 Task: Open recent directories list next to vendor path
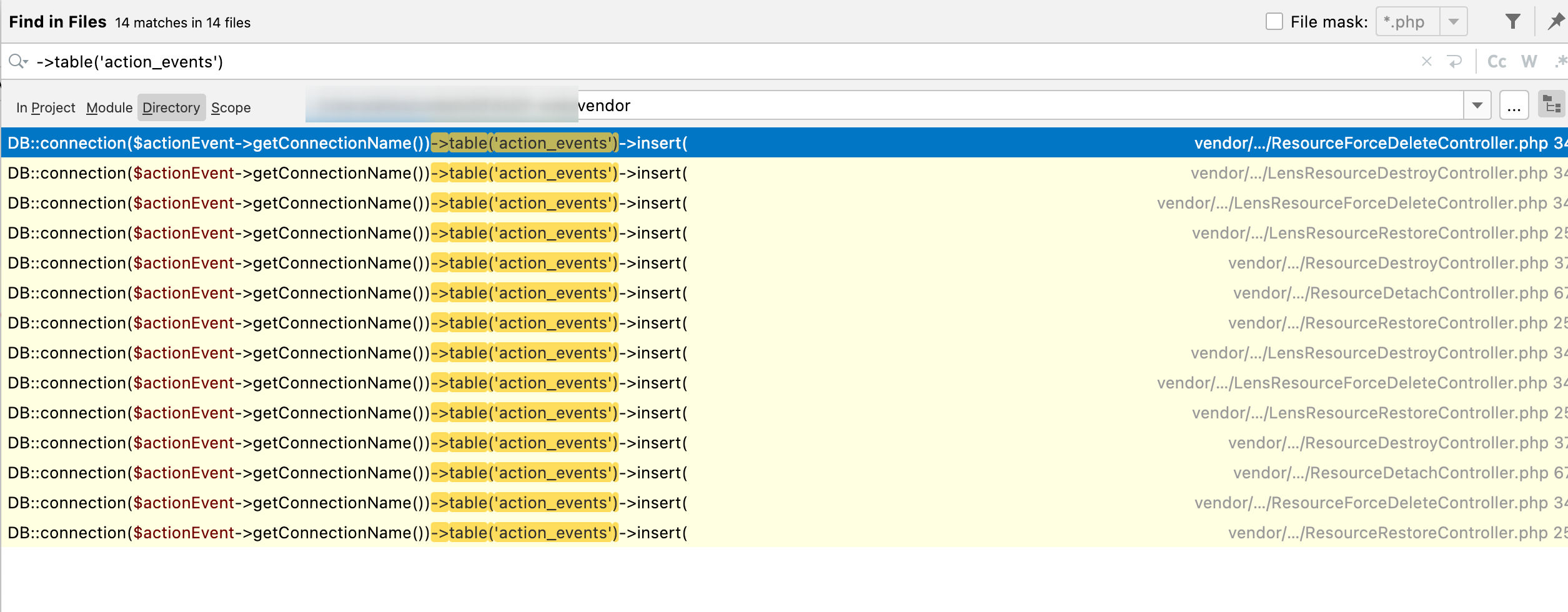(x=1477, y=105)
